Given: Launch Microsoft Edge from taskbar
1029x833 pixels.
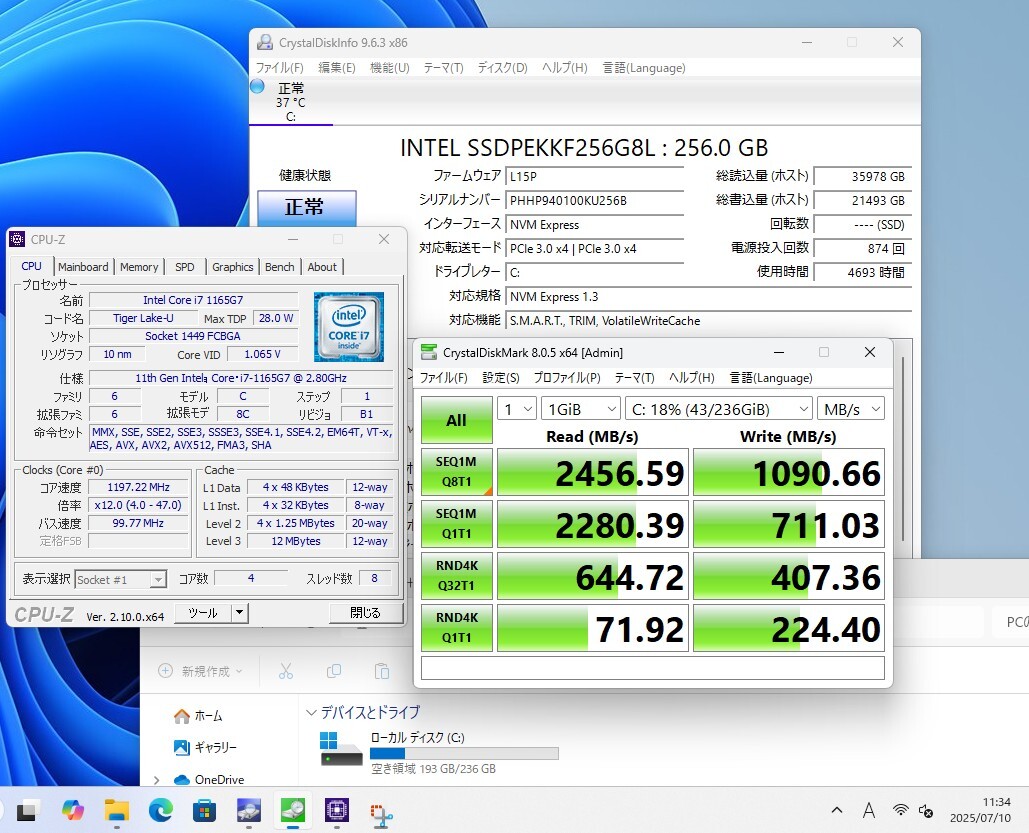Looking at the screenshot, I should pyautogui.click(x=160, y=811).
